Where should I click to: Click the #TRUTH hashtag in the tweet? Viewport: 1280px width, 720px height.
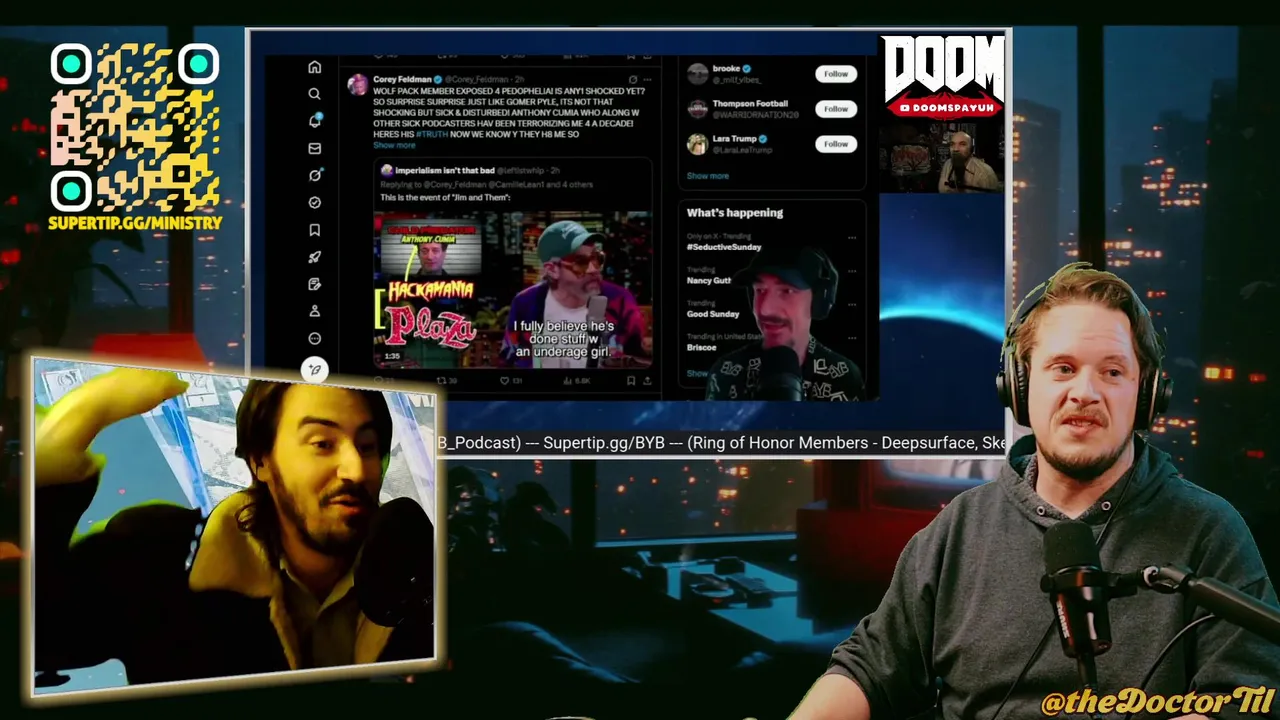pos(433,134)
